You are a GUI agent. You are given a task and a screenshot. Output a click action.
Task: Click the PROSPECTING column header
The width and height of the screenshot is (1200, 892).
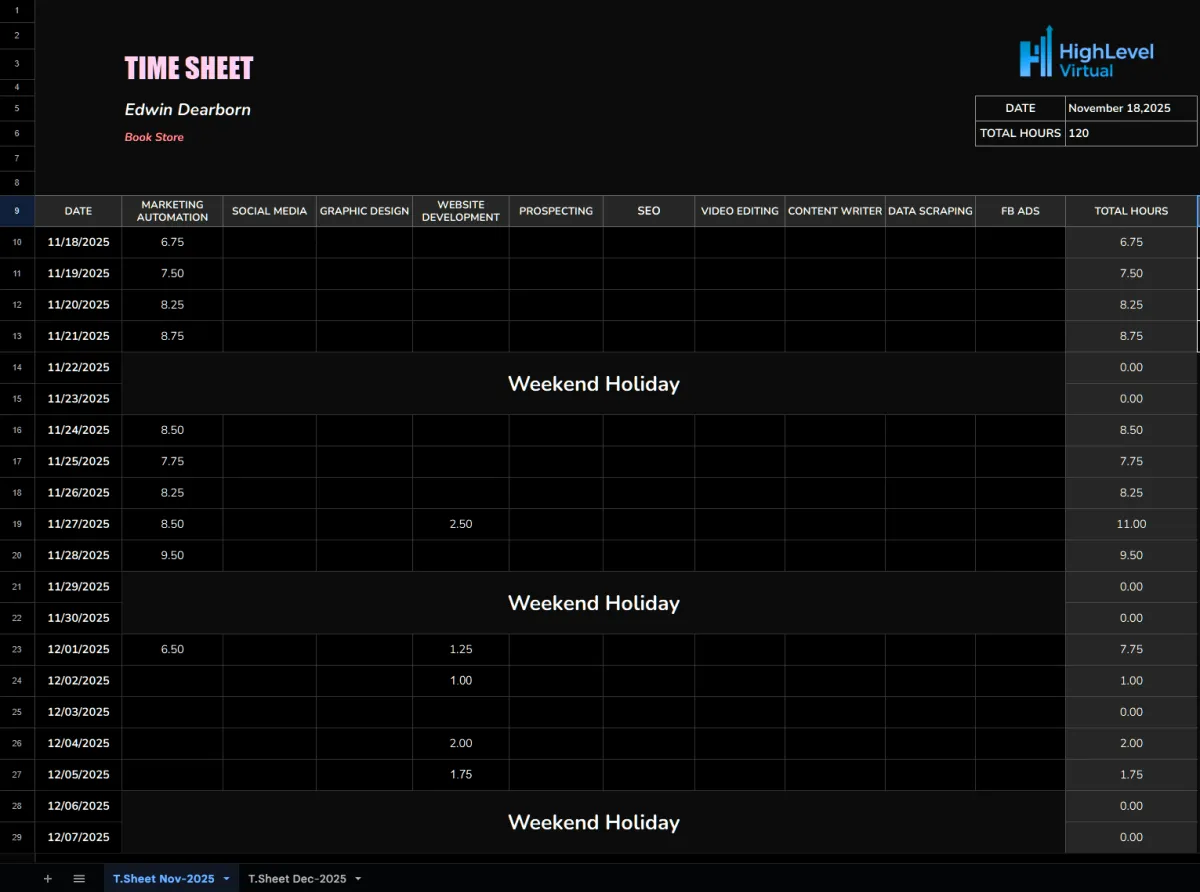[556, 211]
